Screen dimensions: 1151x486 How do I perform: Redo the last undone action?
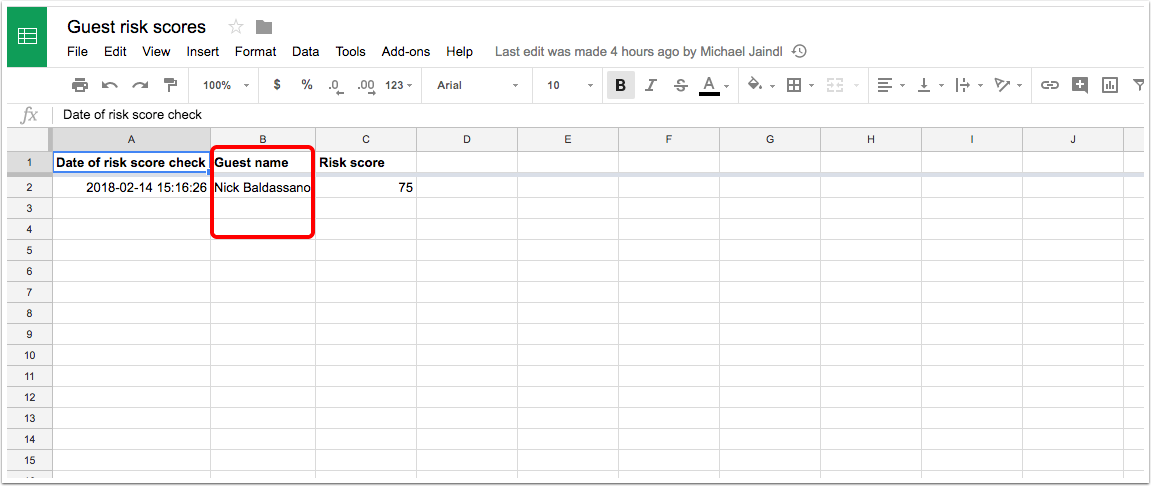pyautogui.click(x=140, y=85)
